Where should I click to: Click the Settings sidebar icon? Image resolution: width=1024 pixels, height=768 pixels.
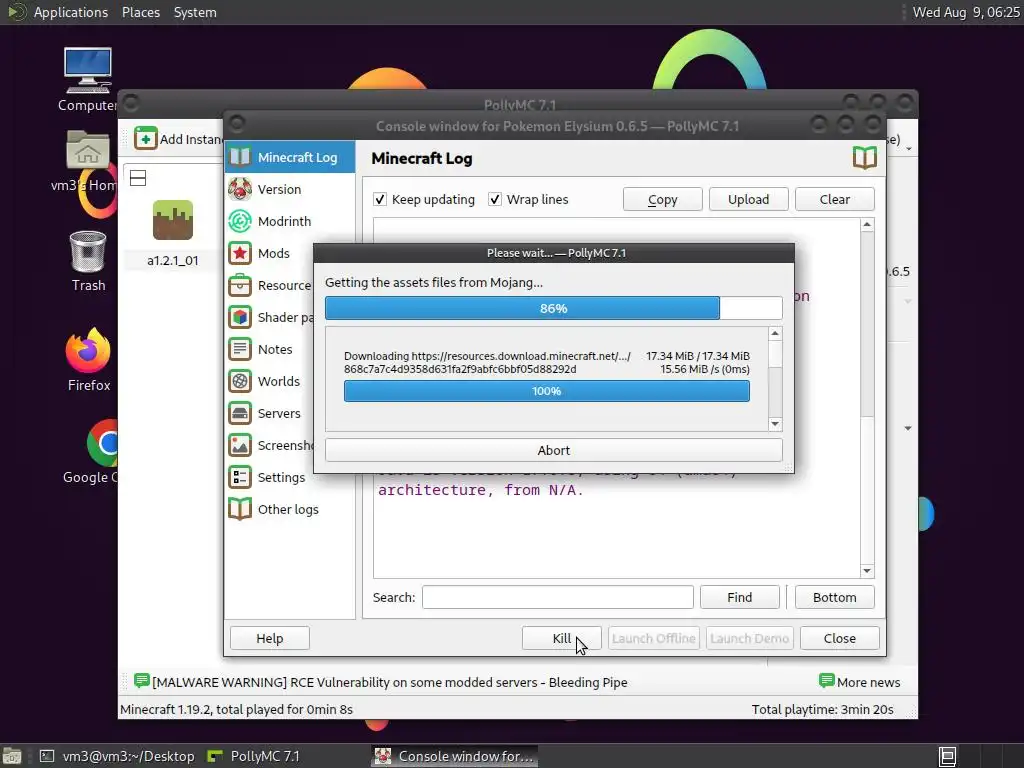coord(240,477)
